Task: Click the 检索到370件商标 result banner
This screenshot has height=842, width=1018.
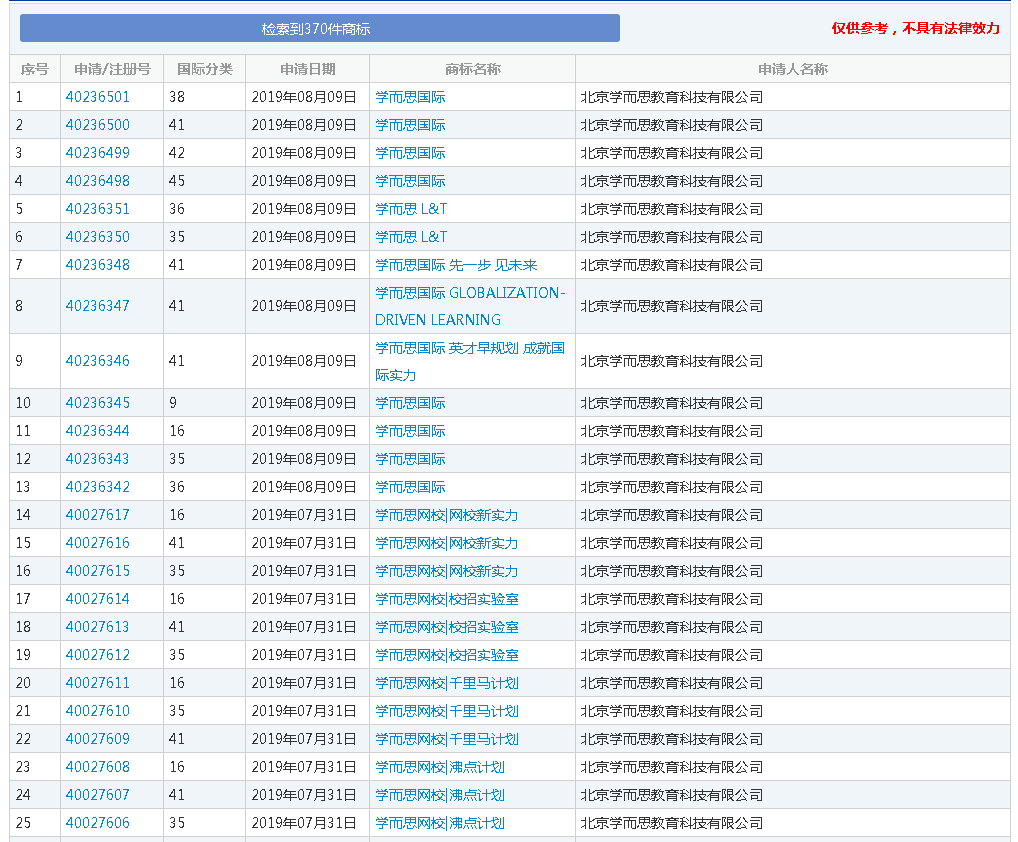Action: pos(319,28)
